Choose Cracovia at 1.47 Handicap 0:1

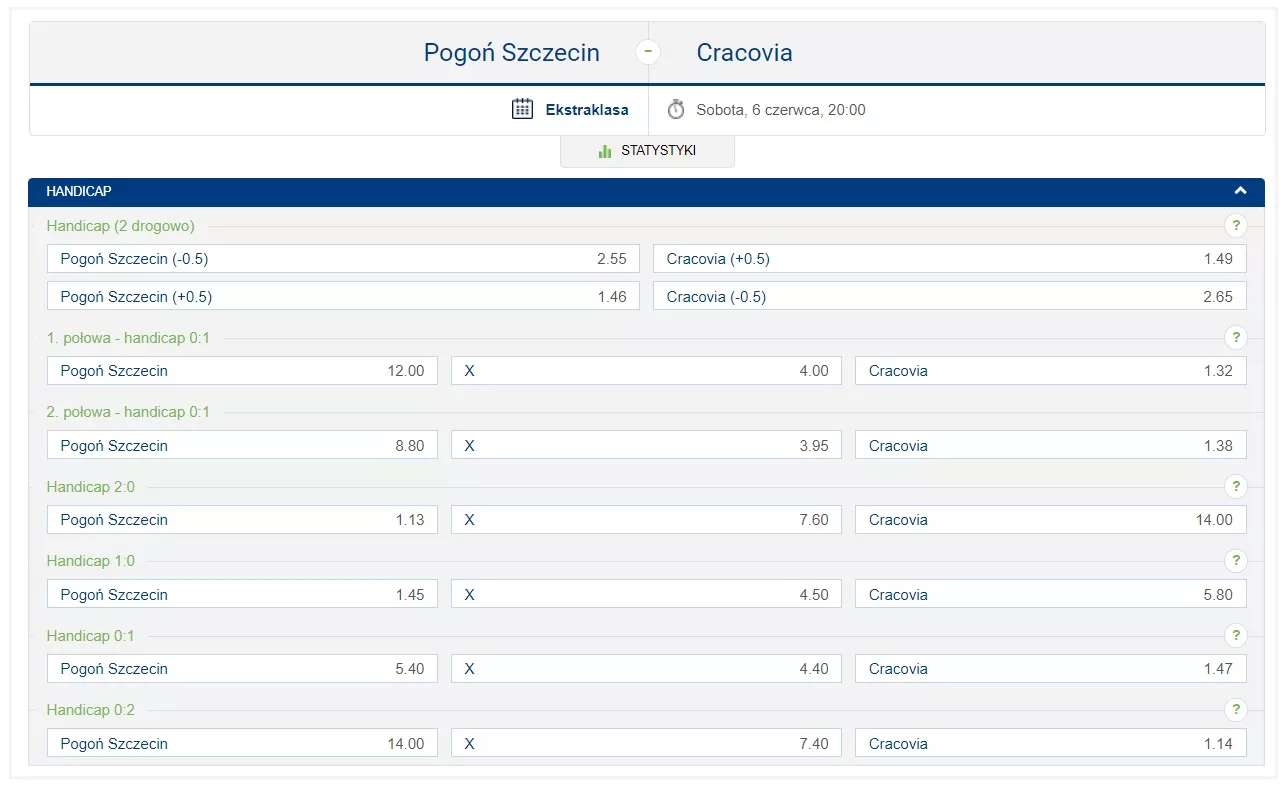[x=1051, y=669]
